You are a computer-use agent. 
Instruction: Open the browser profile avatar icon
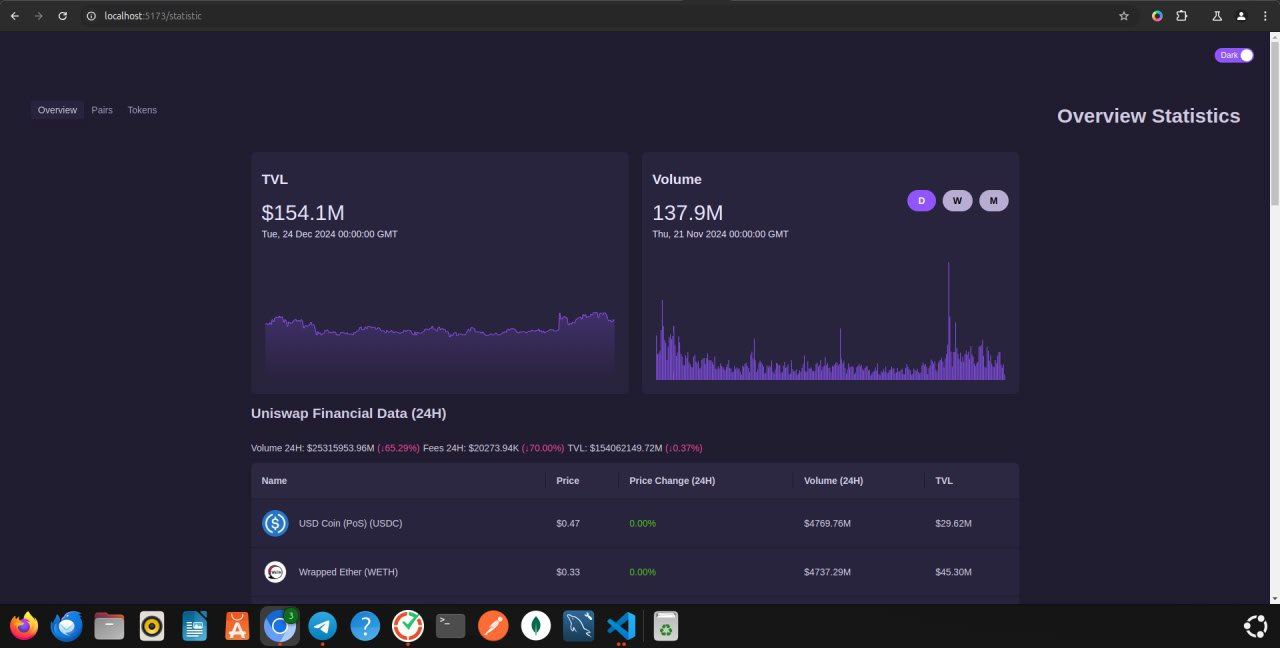[x=1241, y=16]
